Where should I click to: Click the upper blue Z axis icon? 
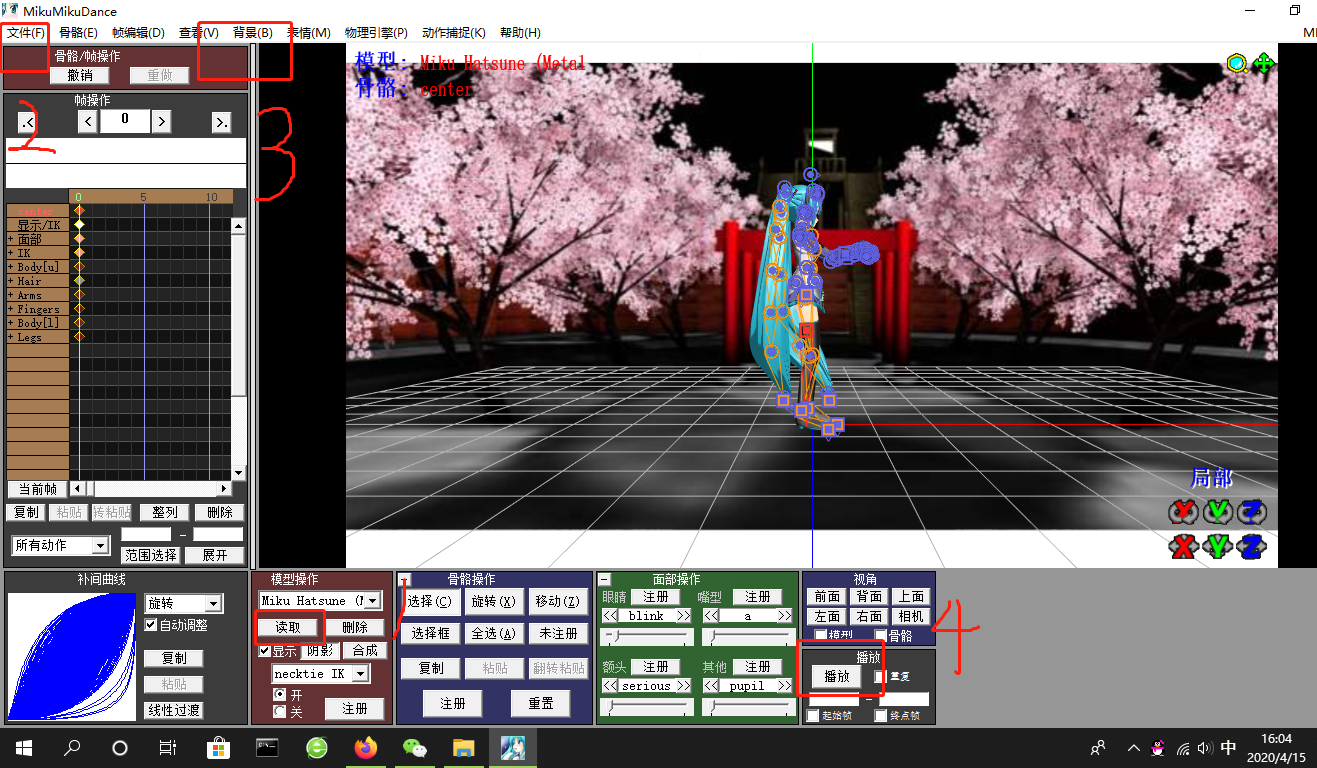coord(1251,511)
